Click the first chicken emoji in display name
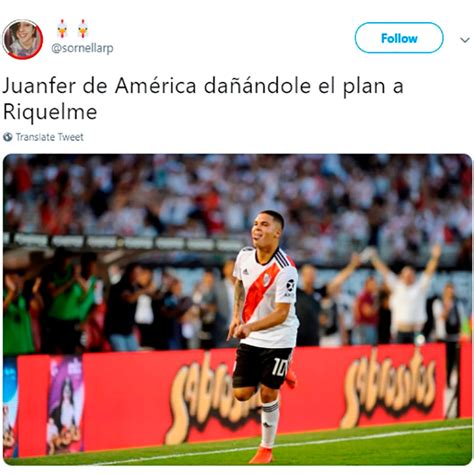Screen dimensions: 474x474 (62, 29)
